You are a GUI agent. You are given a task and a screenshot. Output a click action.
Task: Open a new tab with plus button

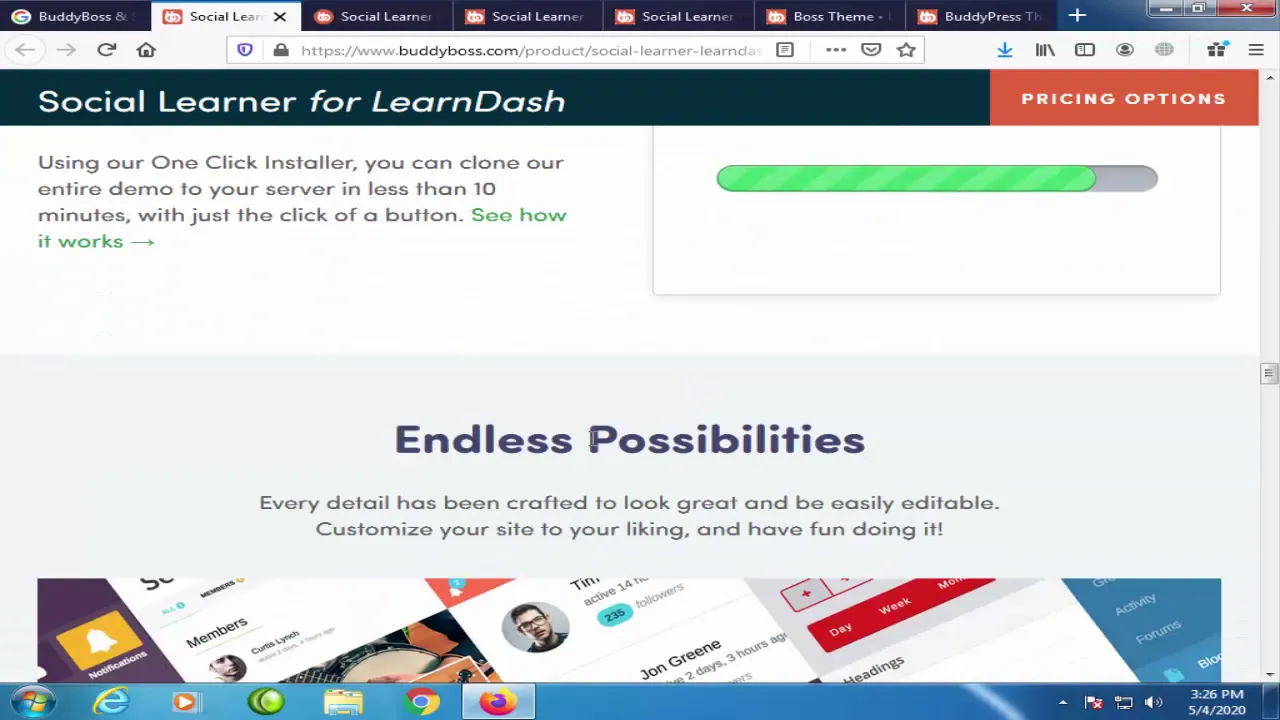1077,16
